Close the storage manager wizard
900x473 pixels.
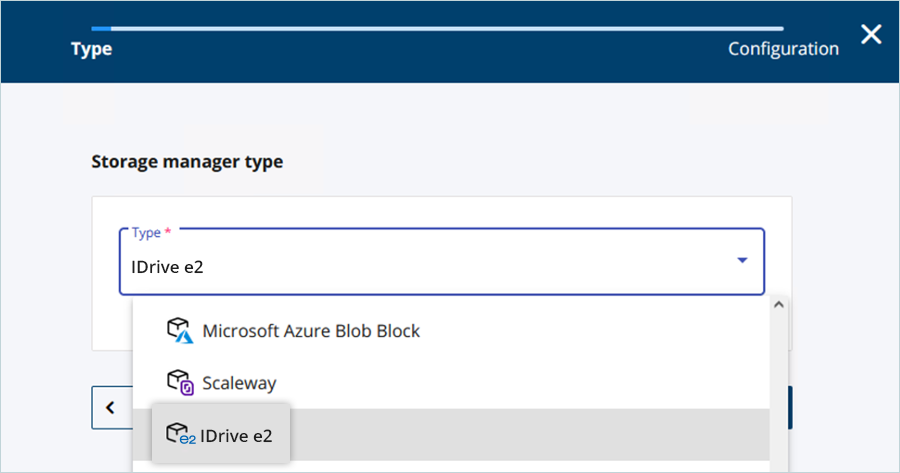[871, 35]
